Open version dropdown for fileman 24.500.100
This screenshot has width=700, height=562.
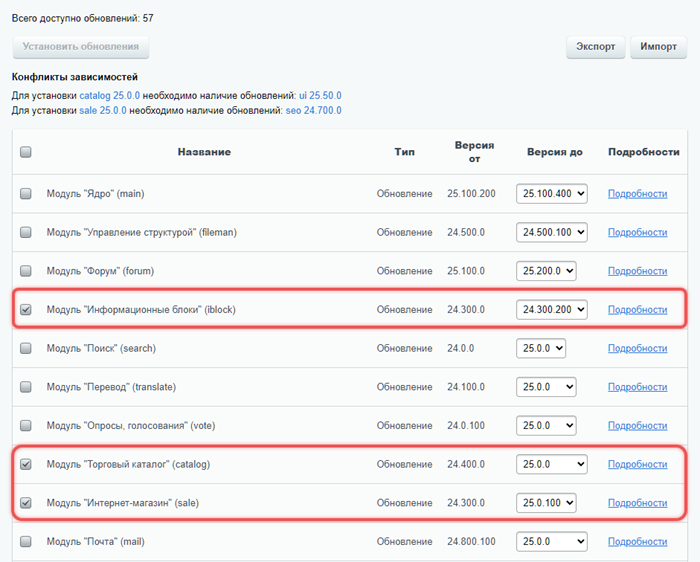pos(551,232)
